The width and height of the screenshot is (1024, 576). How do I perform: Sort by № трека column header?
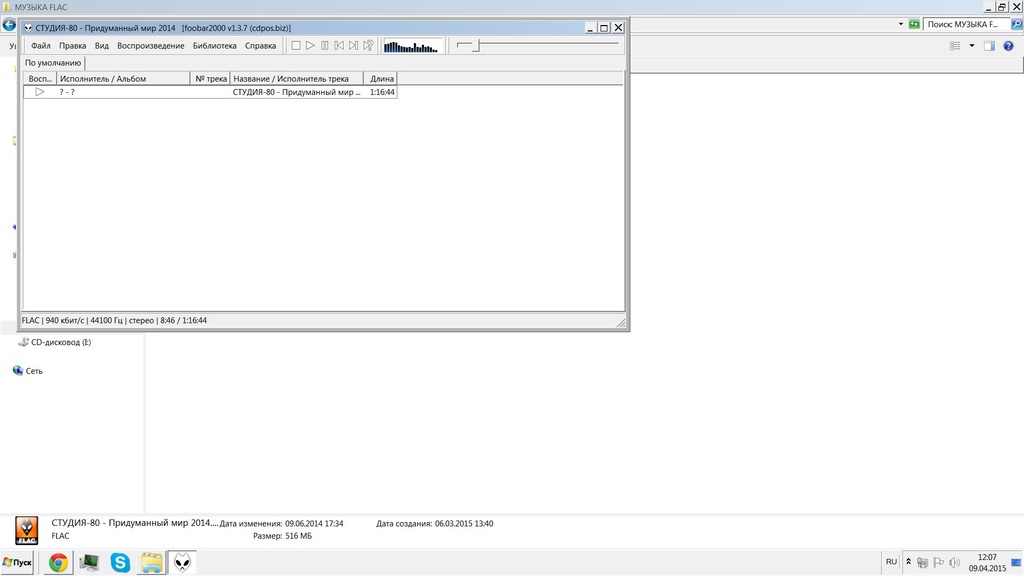[210, 78]
